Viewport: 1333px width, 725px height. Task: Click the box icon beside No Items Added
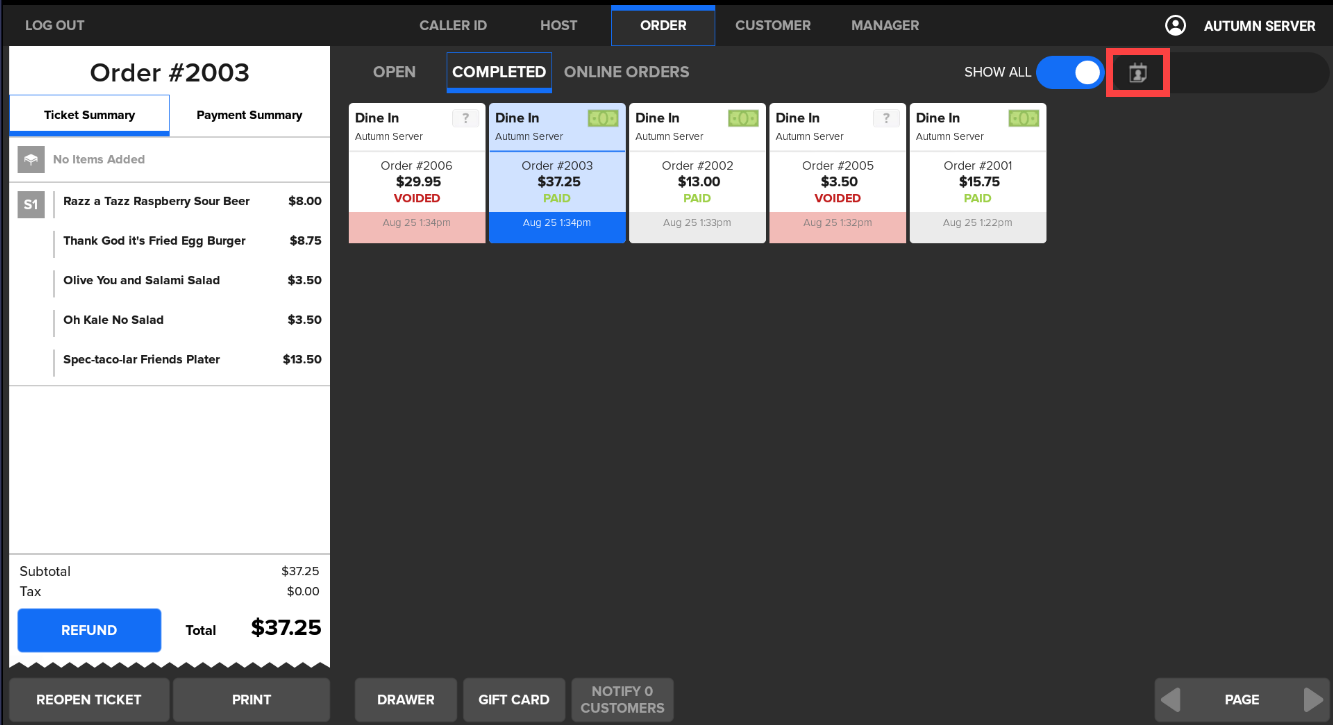point(31,160)
